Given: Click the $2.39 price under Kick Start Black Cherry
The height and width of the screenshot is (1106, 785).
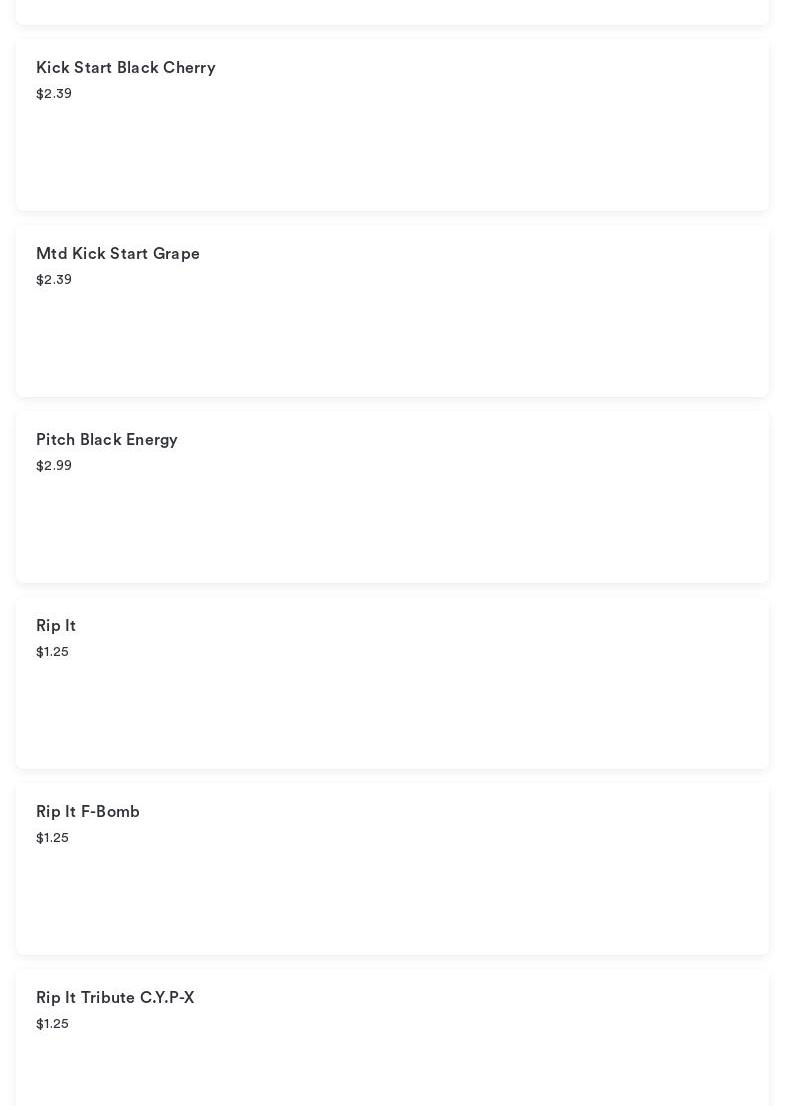Looking at the screenshot, I should (x=54, y=94).
